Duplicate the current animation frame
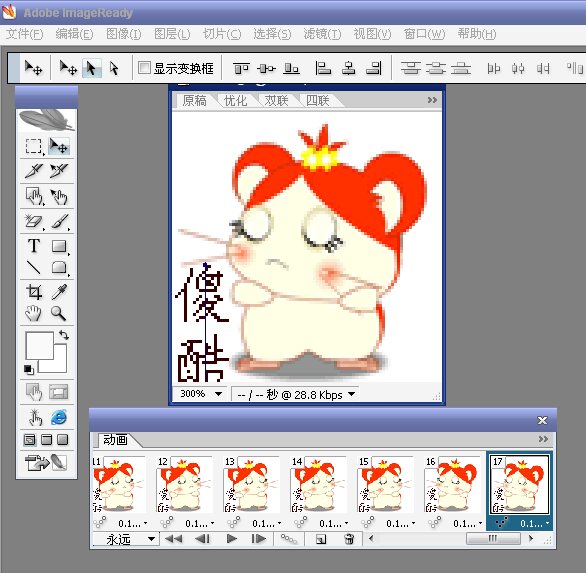Screen dimensions: 586x573 click(321, 539)
